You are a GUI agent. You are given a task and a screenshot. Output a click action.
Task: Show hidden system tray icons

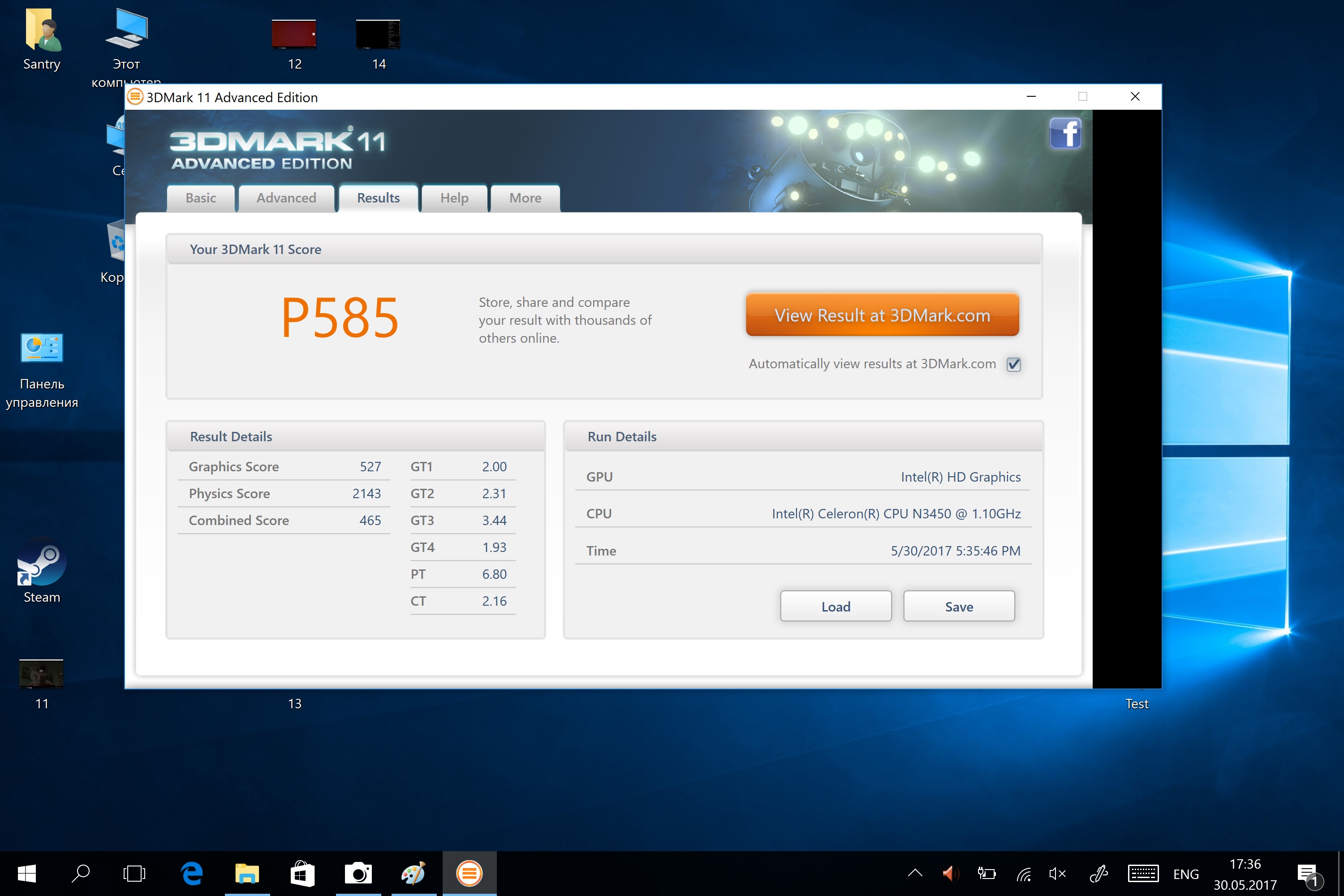pyautogui.click(x=915, y=873)
